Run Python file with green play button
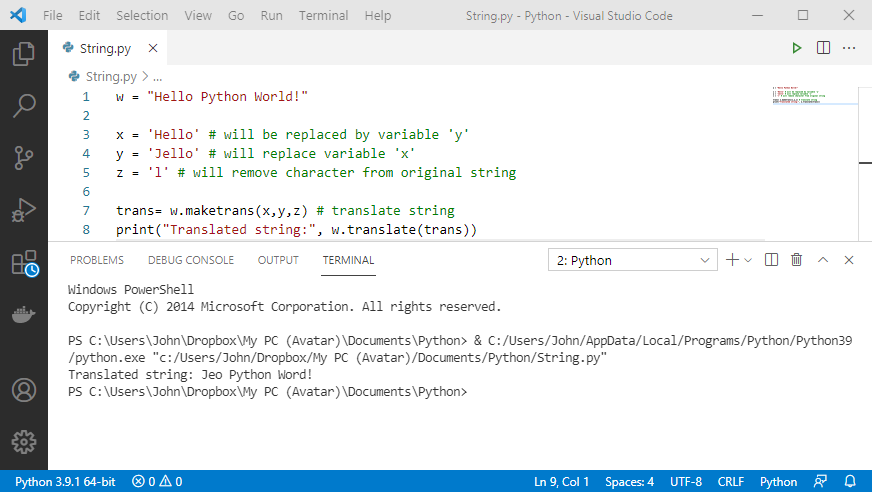The image size is (872, 492). point(796,48)
